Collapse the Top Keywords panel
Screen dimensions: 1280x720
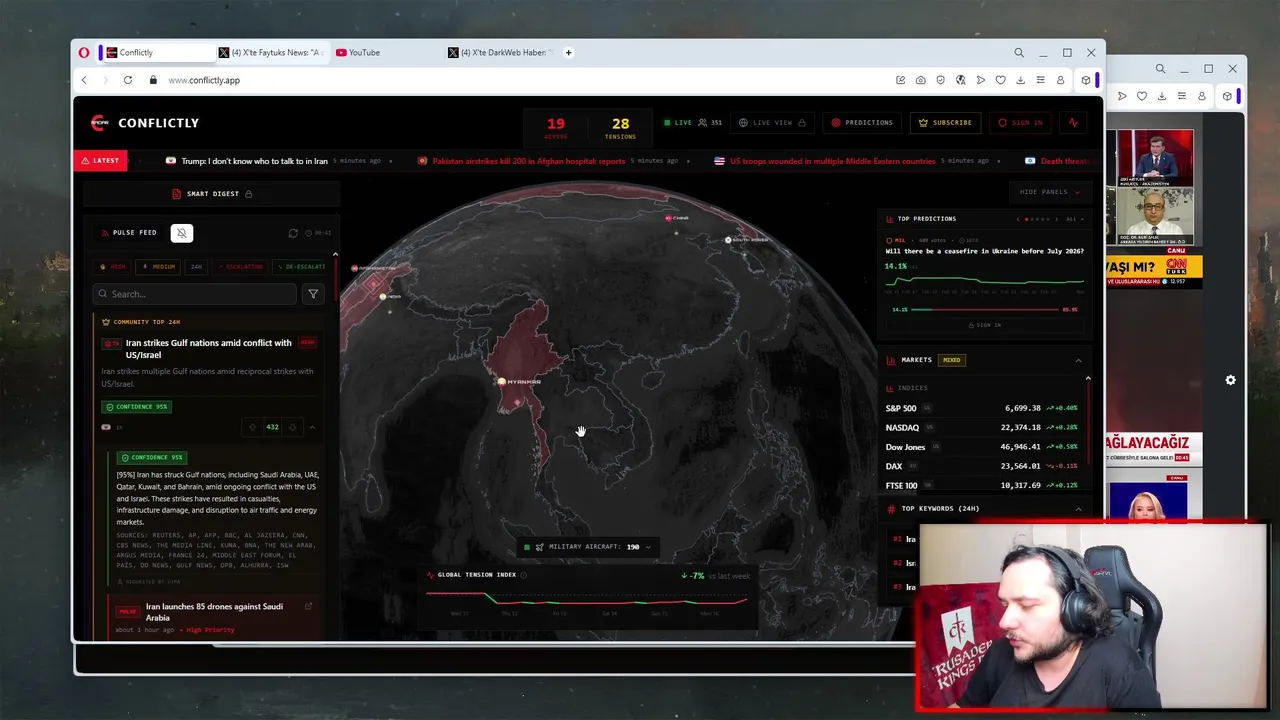coord(1078,509)
